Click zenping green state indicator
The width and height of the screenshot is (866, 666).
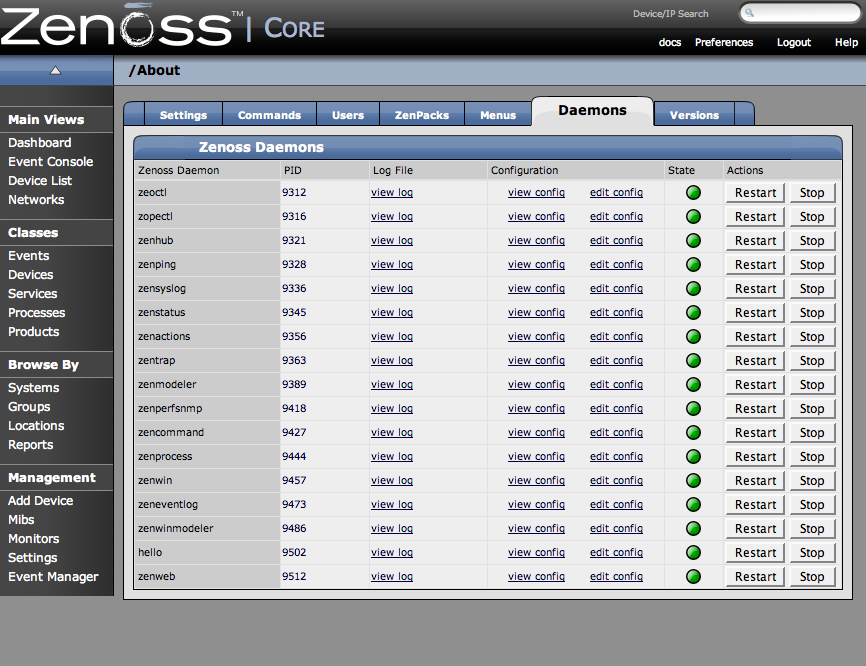pyautogui.click(x=693, y=265)
